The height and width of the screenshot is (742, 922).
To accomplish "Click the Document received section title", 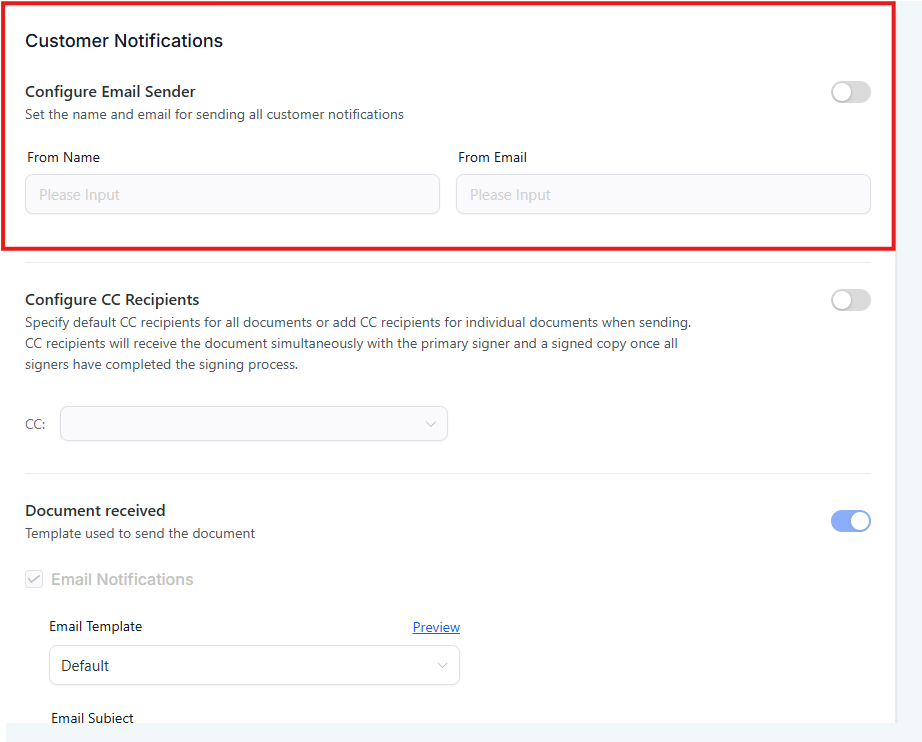I will point(95,511).
